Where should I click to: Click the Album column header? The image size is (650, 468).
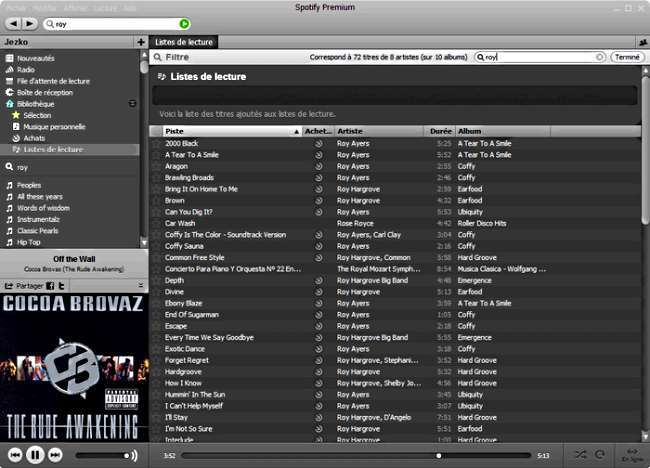point(503,131)
